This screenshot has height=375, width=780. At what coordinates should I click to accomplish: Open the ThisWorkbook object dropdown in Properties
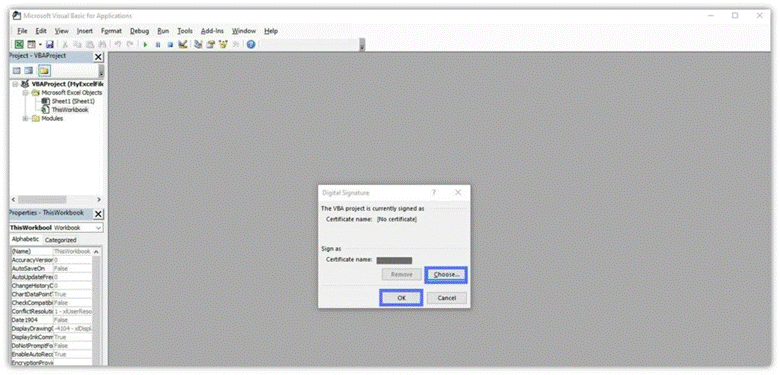click(x=98, y=227)
